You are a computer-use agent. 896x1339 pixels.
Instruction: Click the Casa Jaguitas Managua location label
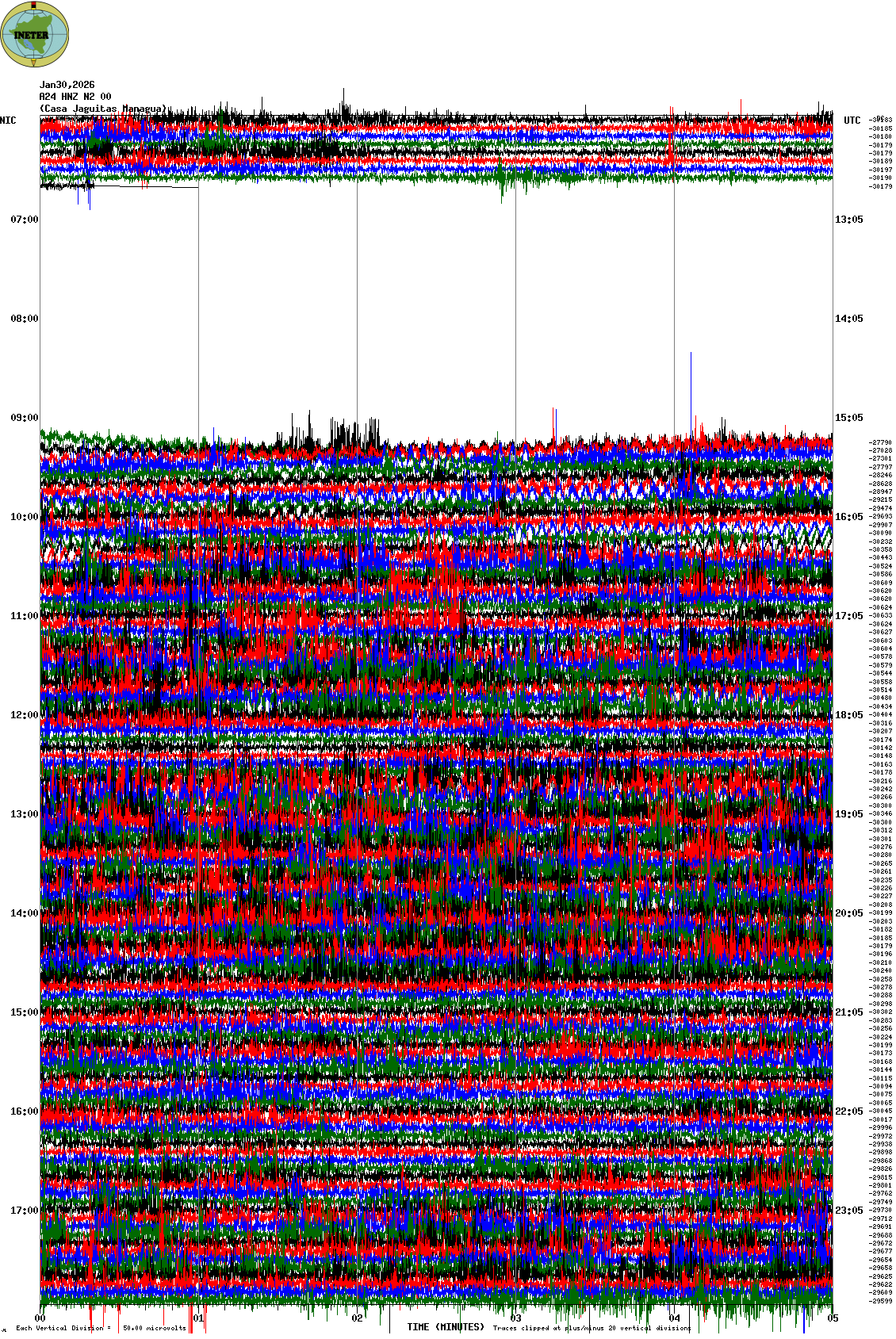(103, 109)
